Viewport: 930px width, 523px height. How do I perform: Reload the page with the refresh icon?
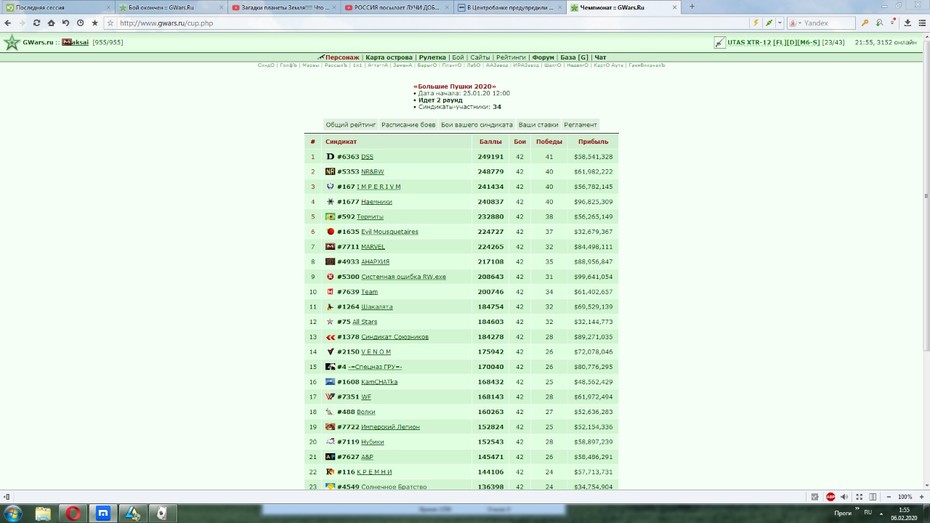(36, 23)
